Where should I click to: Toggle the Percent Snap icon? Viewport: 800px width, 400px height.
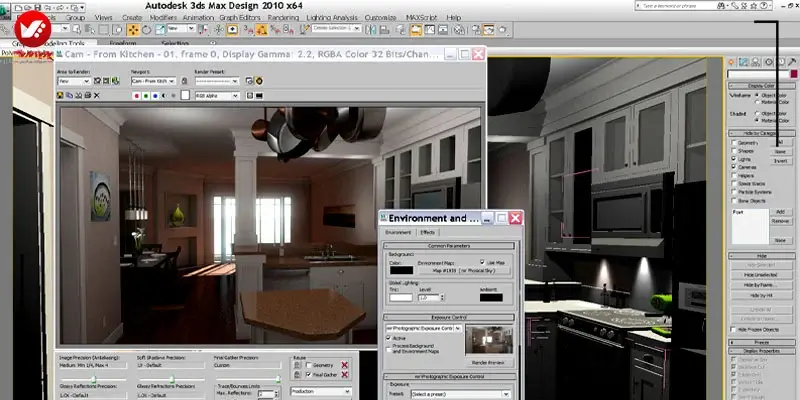tap(276, 29)
